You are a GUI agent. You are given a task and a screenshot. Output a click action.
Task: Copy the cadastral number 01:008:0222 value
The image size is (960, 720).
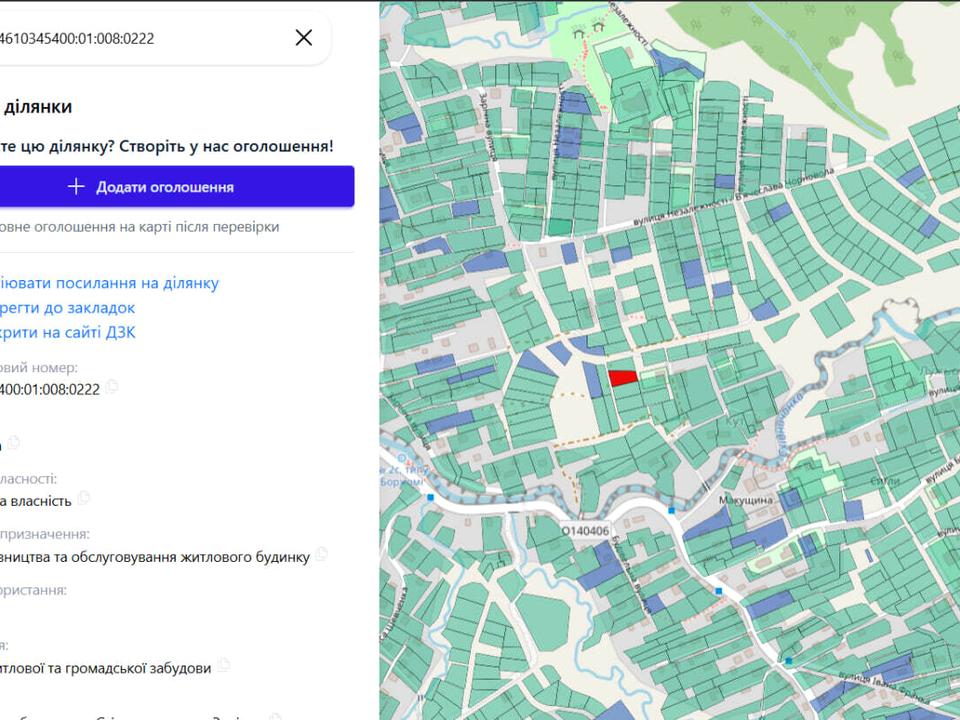pos(113,387)
